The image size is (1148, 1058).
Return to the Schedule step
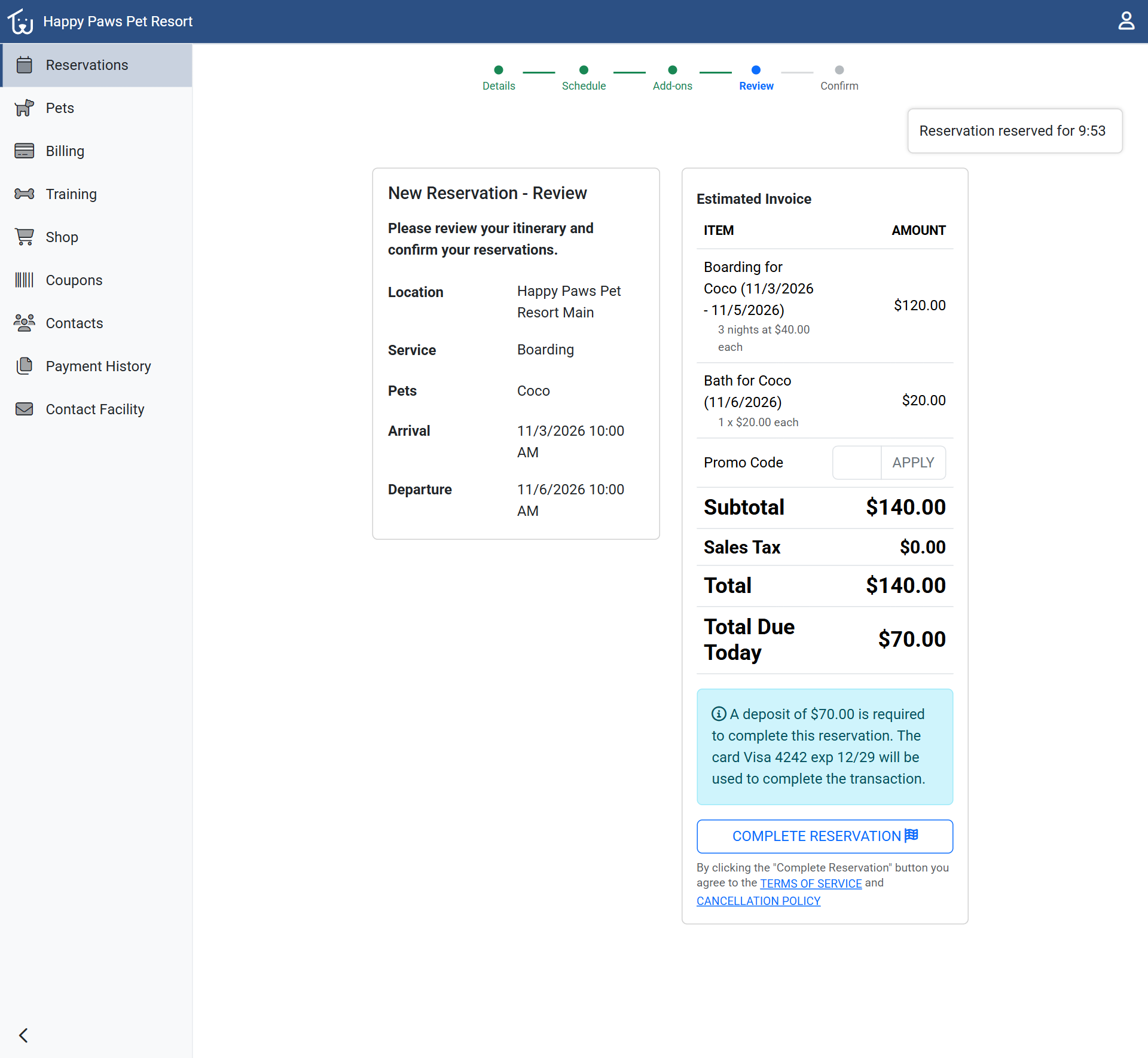click(x=584, y=78)
